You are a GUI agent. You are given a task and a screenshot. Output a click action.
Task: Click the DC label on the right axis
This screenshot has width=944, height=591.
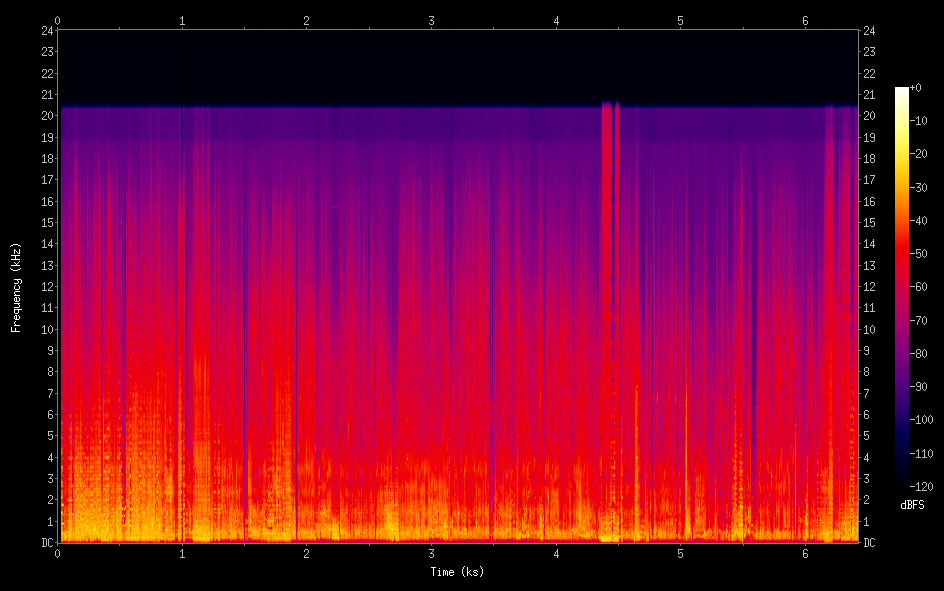(x=869, y=543)
